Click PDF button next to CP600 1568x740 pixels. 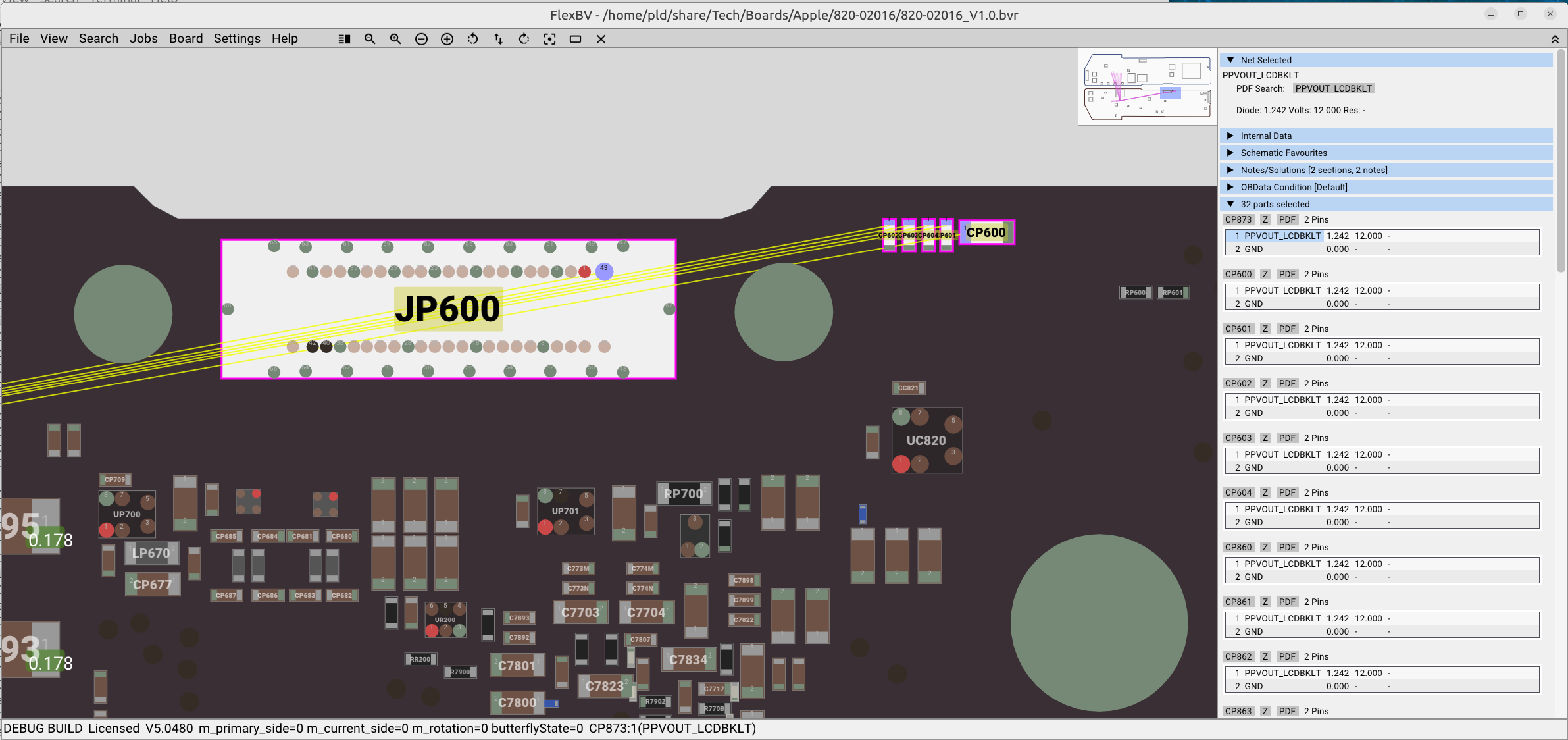tap(1287, 274)
